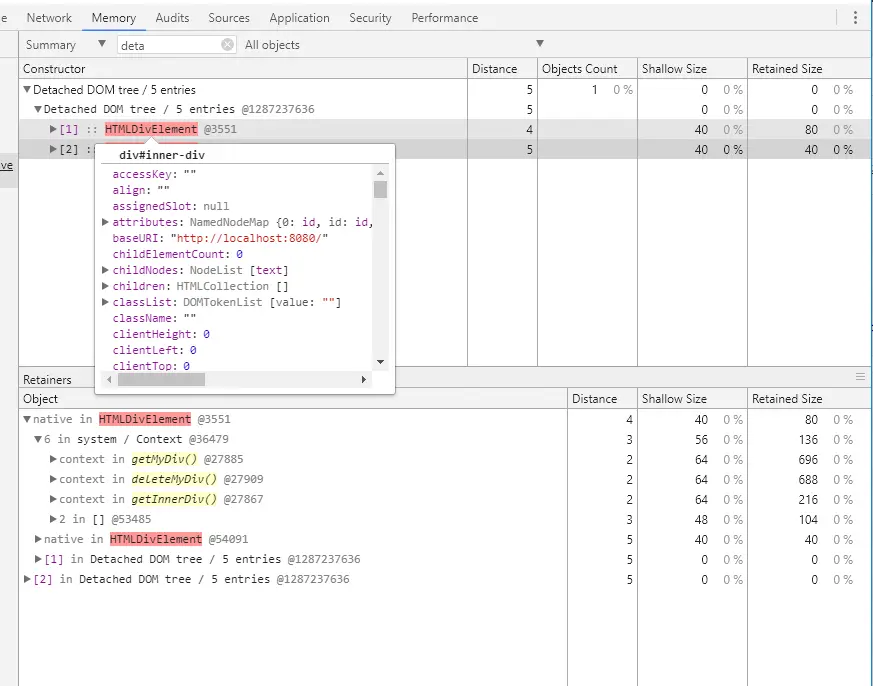Click the getInnerDiv() function link
The height and width of the screenshot is (686, 873).
click(x=174, y=499)
